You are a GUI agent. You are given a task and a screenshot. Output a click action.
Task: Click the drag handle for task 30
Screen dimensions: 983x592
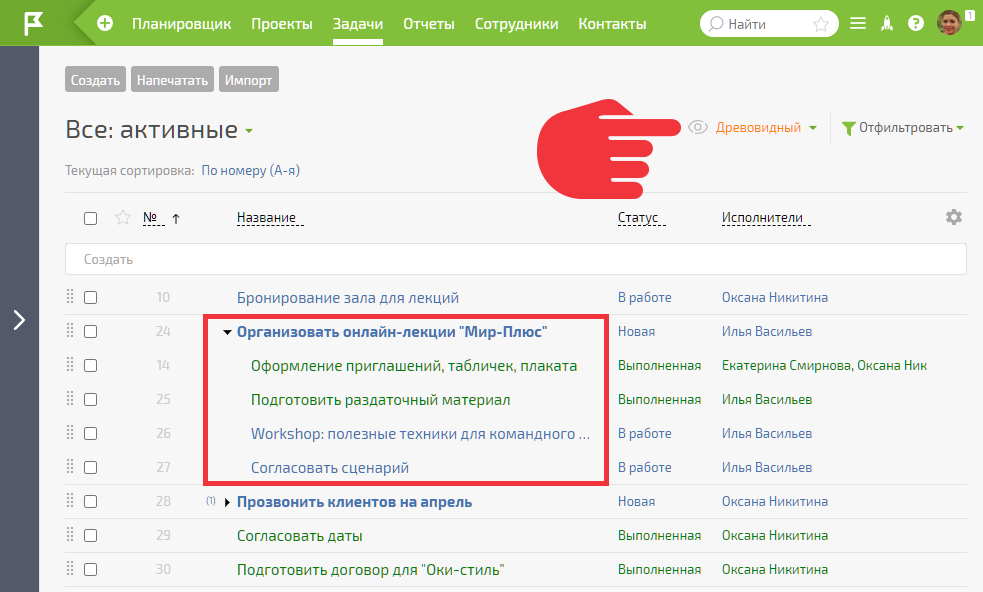(70, 569)
